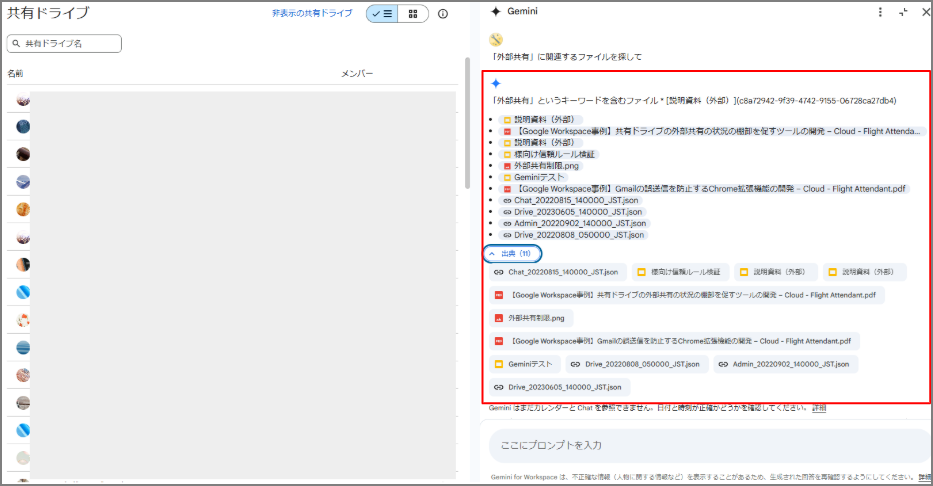Open the Chat_20220815 source chip under 出典
933x486 pixels.
tap(558, 272)
